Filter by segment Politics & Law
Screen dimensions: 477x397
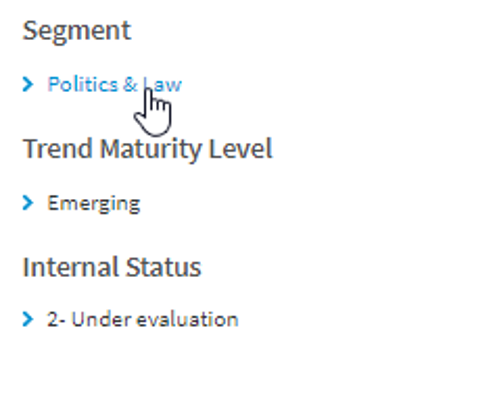tap(115, 84)
